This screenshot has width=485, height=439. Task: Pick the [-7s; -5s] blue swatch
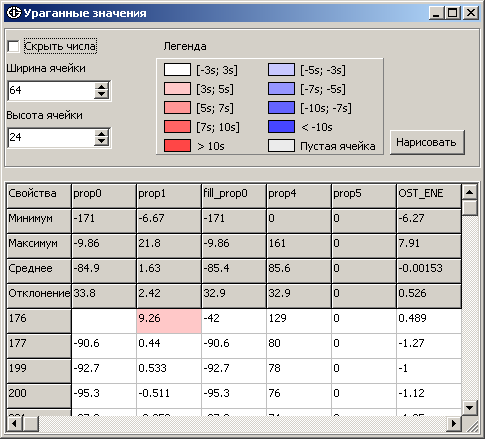(281, 89)
